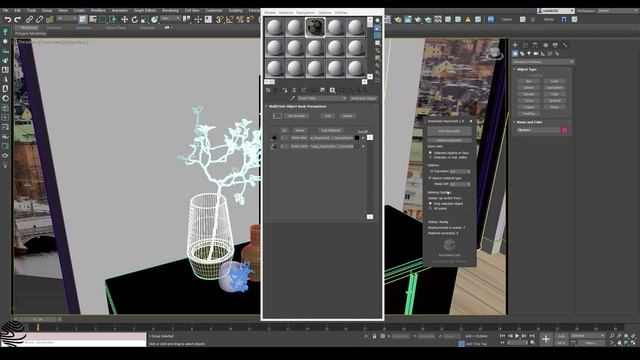Click the Delete RaySwitch button
640x360 pixels.
point(449,140)
